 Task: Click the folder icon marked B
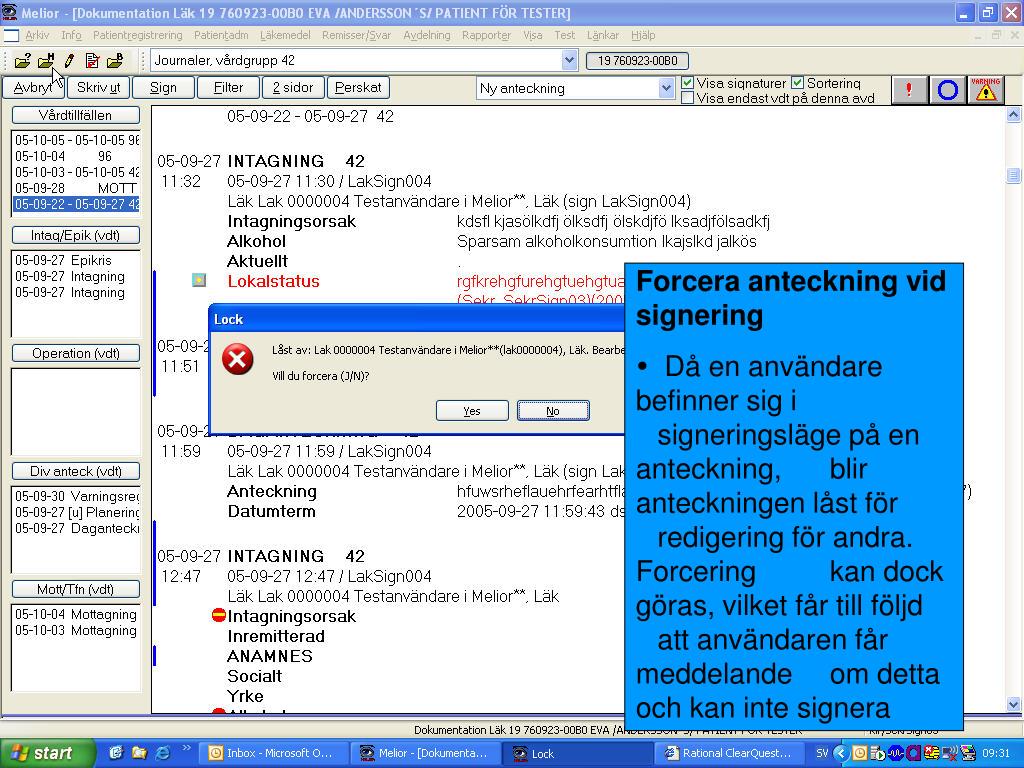115,61
